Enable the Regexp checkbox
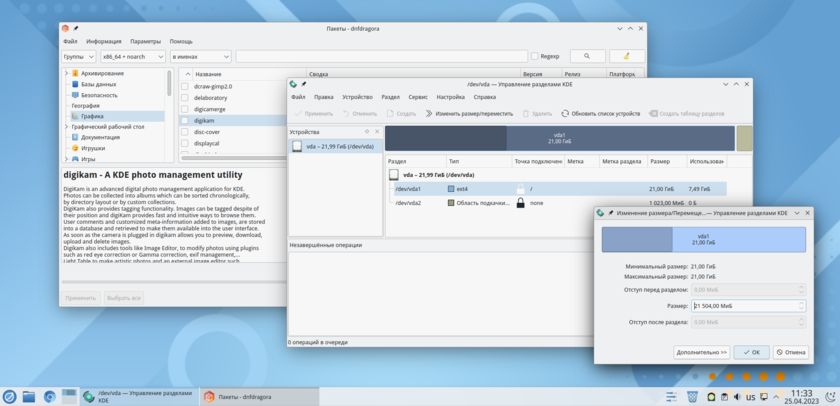 (x=534, y=57)
